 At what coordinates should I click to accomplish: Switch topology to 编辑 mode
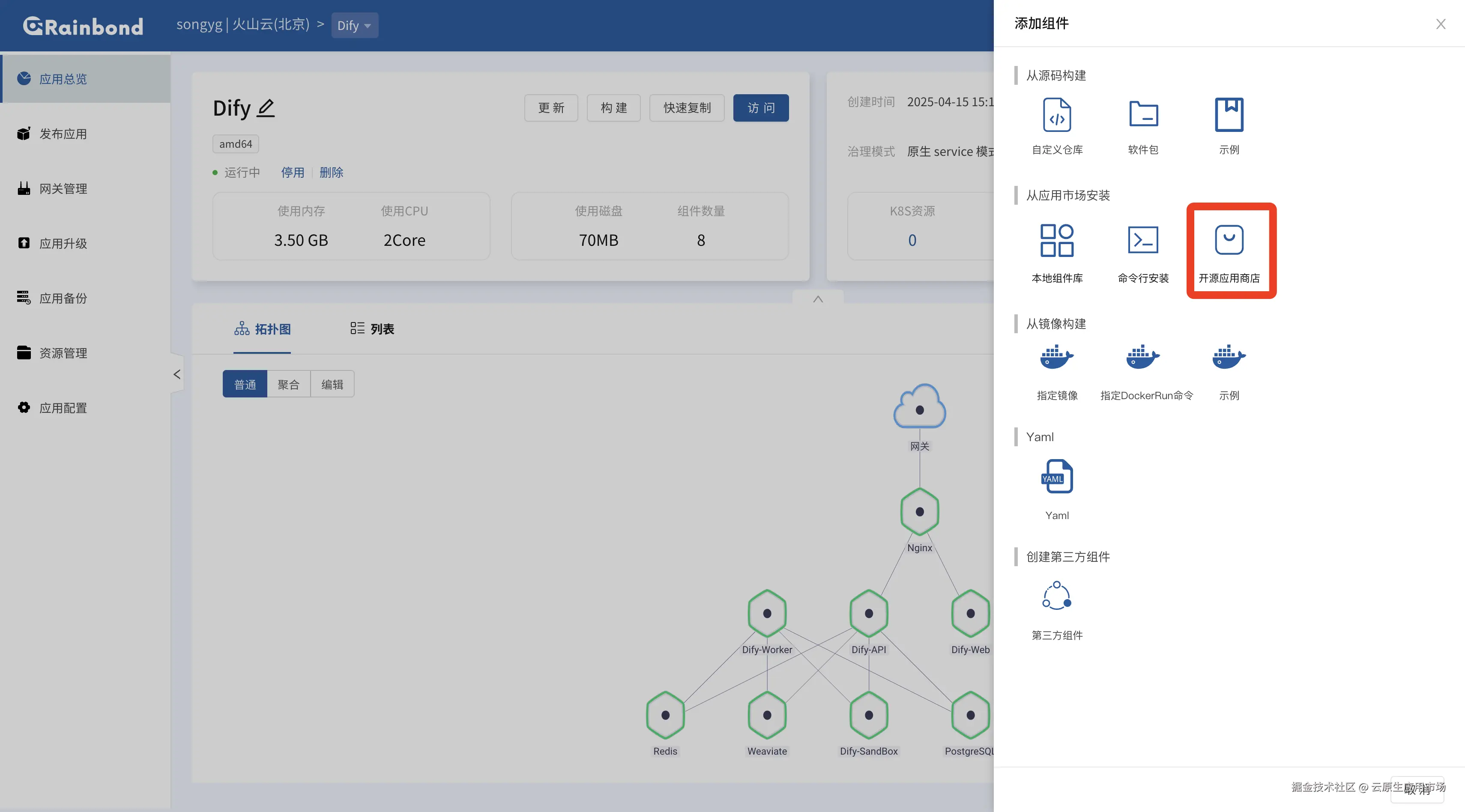point(332,385)
